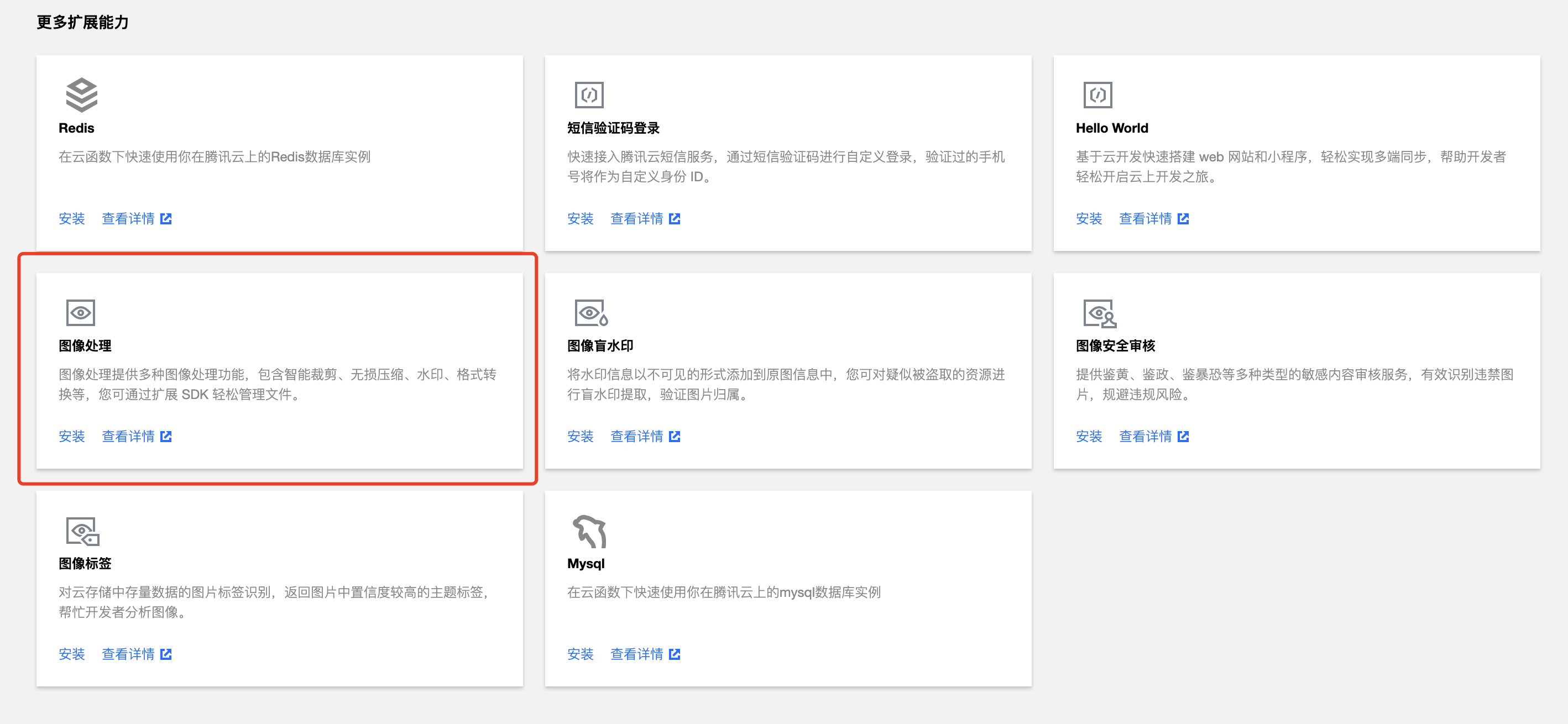Install the Redis extension
The image size is (1568, 724).
click(71, 218)
